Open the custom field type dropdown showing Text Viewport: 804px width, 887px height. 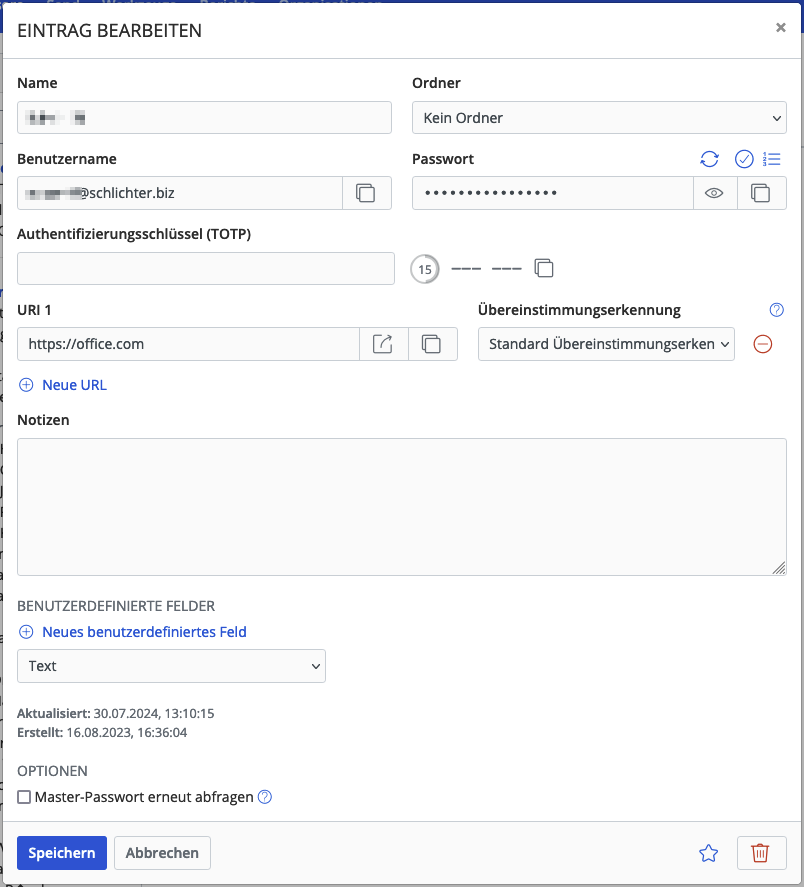(x=171, y=666)
